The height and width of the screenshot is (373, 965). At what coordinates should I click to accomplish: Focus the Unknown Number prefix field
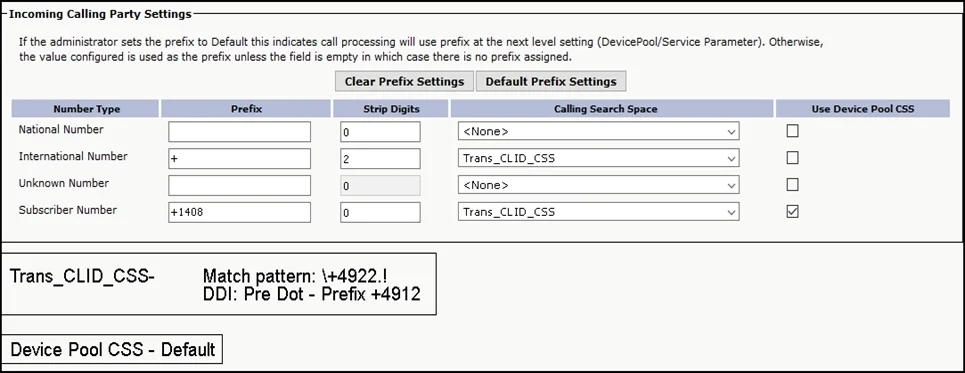239,185
